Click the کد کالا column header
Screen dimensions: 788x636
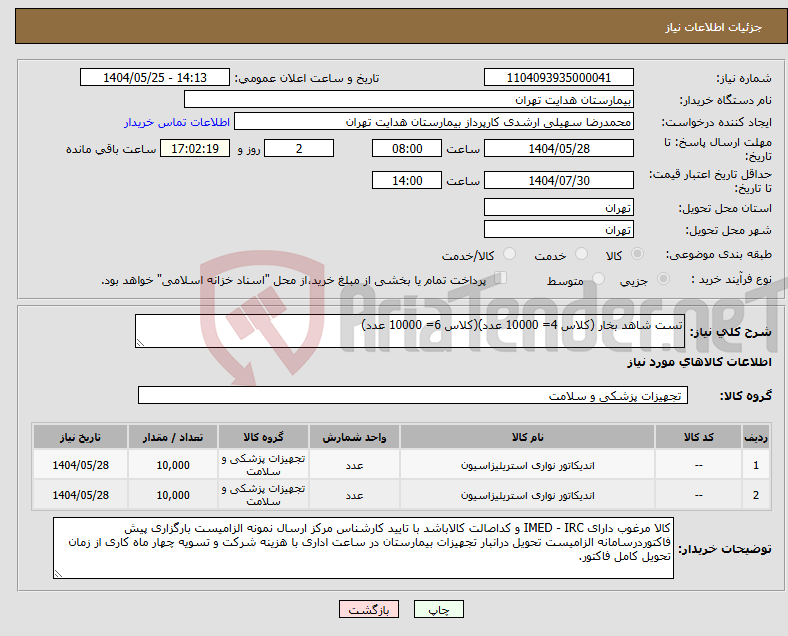(699, 437)
